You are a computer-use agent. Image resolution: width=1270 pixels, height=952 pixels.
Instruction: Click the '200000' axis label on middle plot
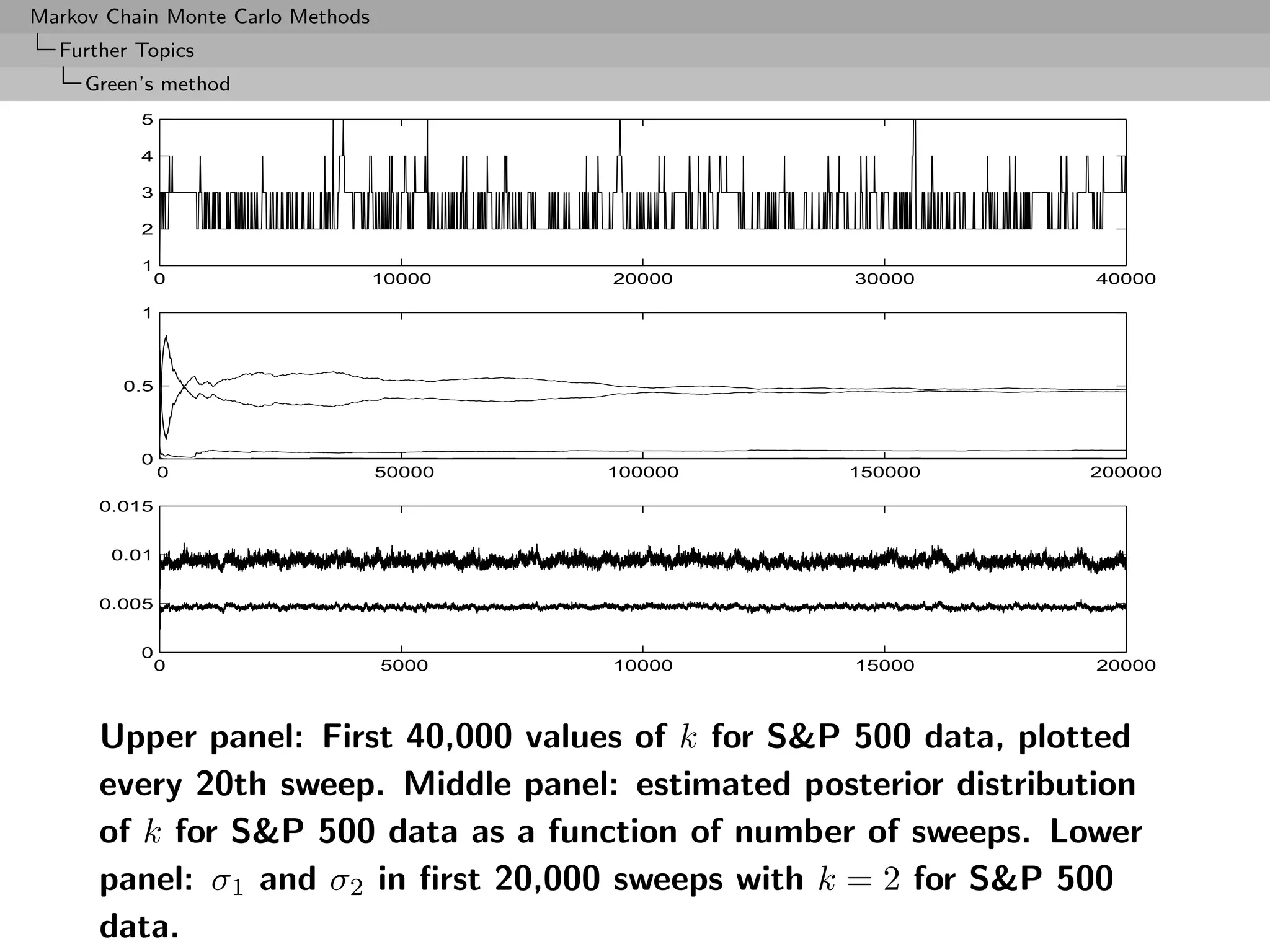(x=1126, y=472)
